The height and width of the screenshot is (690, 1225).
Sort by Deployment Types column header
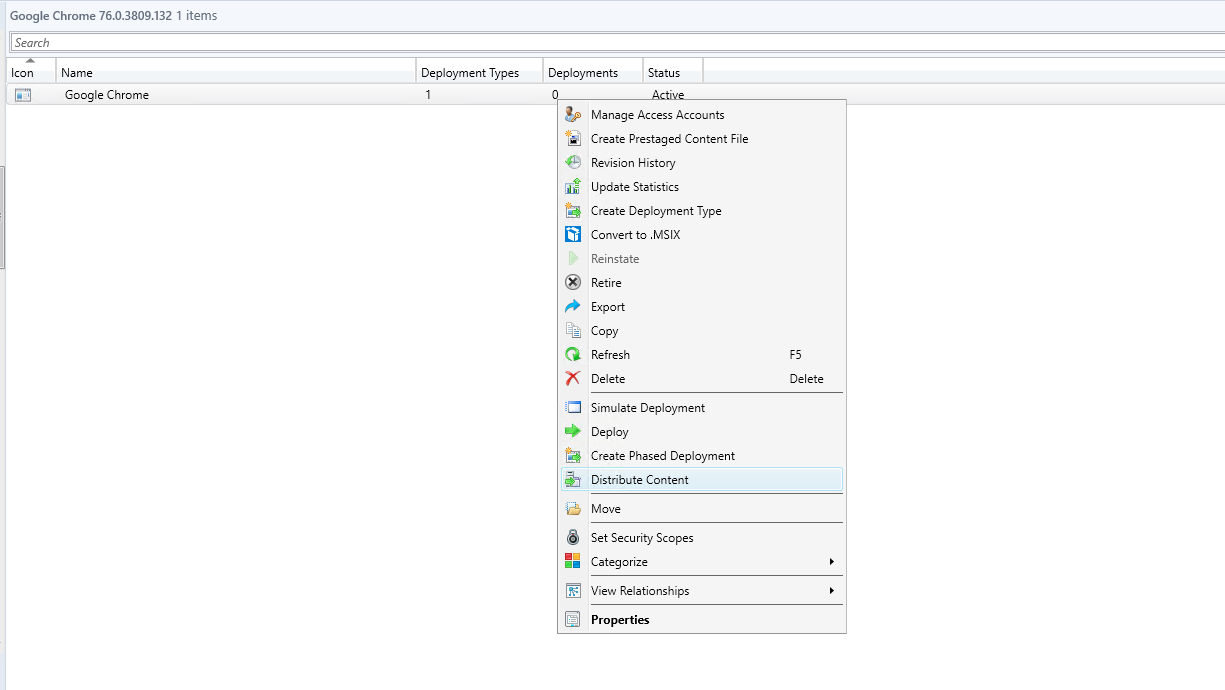pos(479,70)
